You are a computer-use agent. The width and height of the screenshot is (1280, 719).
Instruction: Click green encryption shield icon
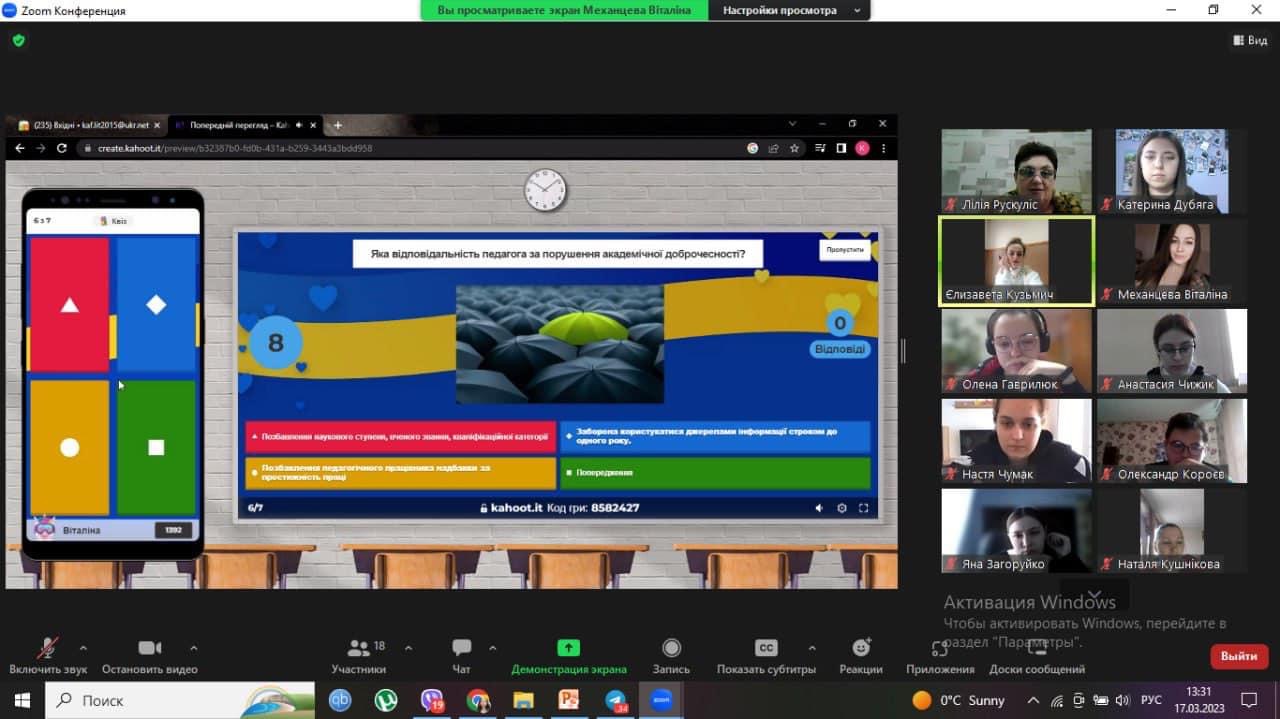18,40
